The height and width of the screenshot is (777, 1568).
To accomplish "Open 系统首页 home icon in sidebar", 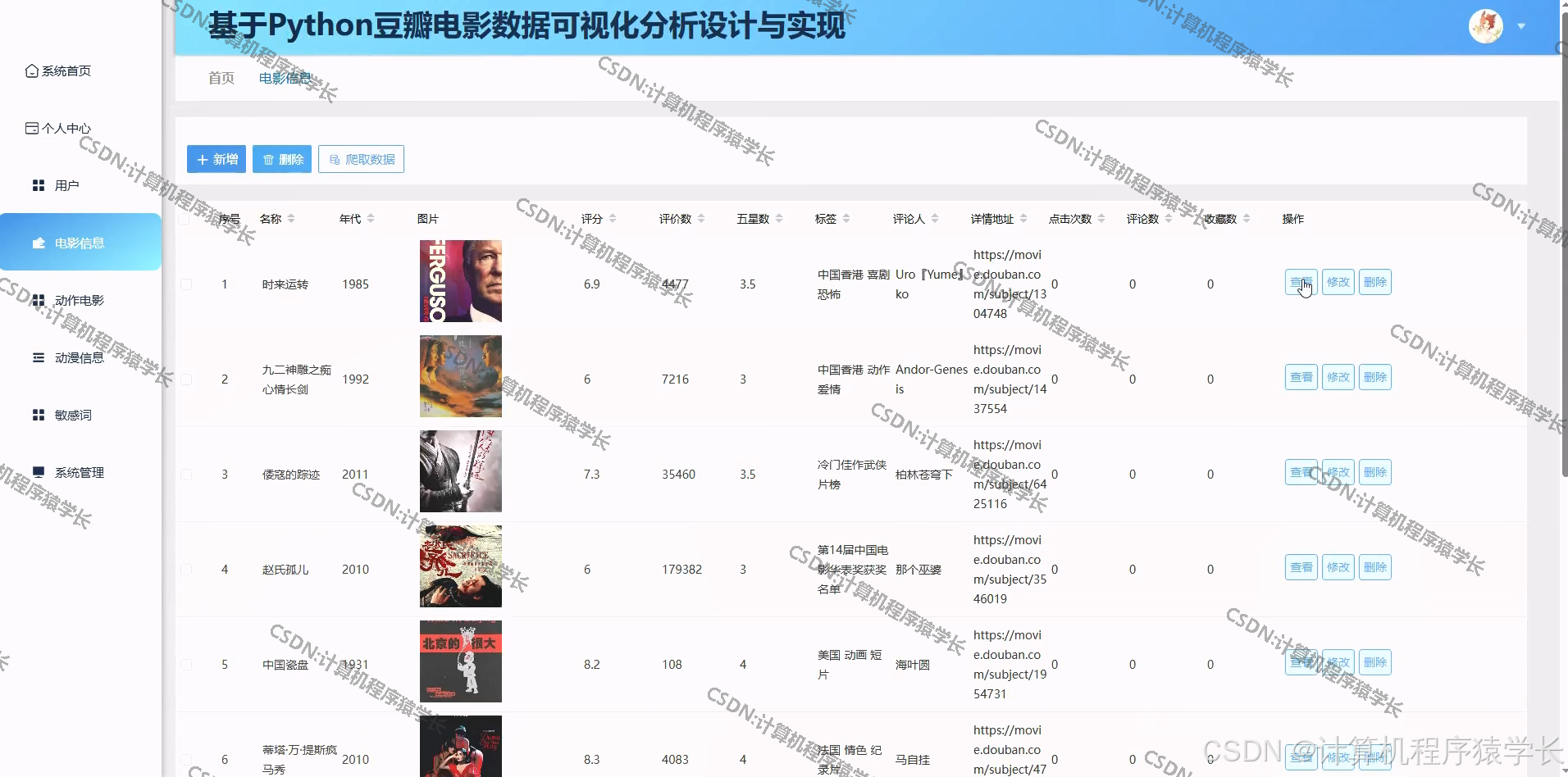I will tap(32, 71).
